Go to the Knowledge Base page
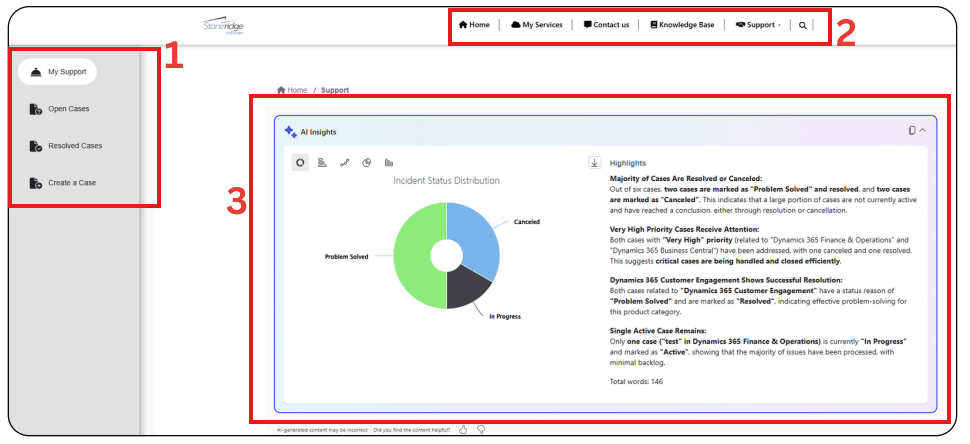The height and width of the screenshot is (444, 970). (682, 25)
